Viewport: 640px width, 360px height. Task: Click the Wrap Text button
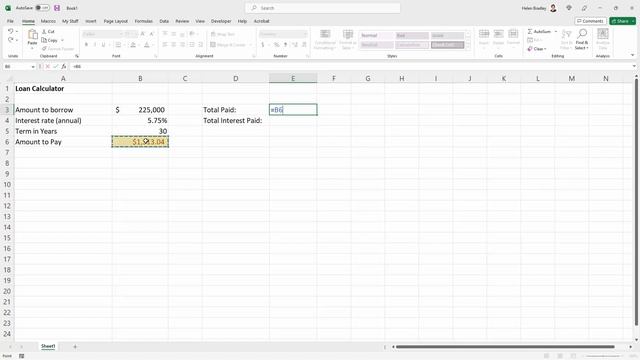pyautogui.click(x=223, y=34)
